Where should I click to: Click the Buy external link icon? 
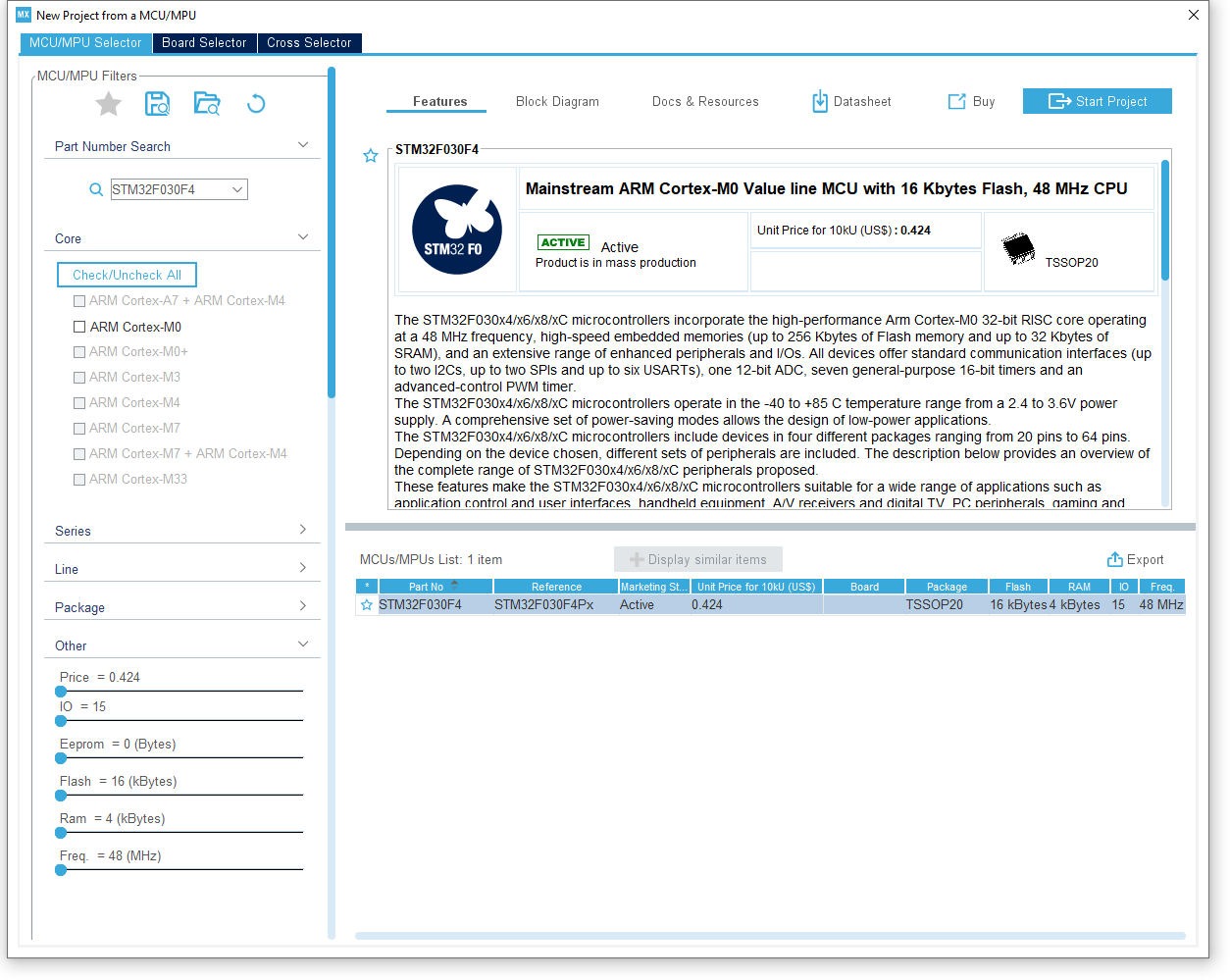pos(956,101)
